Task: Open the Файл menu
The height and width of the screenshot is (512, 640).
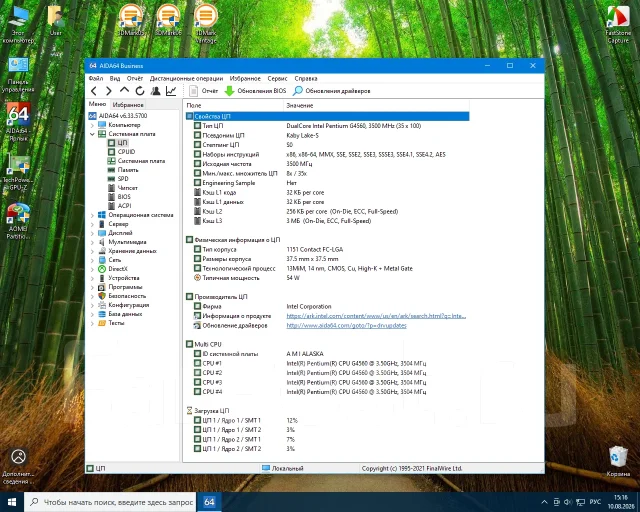Action: [x=96, y=78]
